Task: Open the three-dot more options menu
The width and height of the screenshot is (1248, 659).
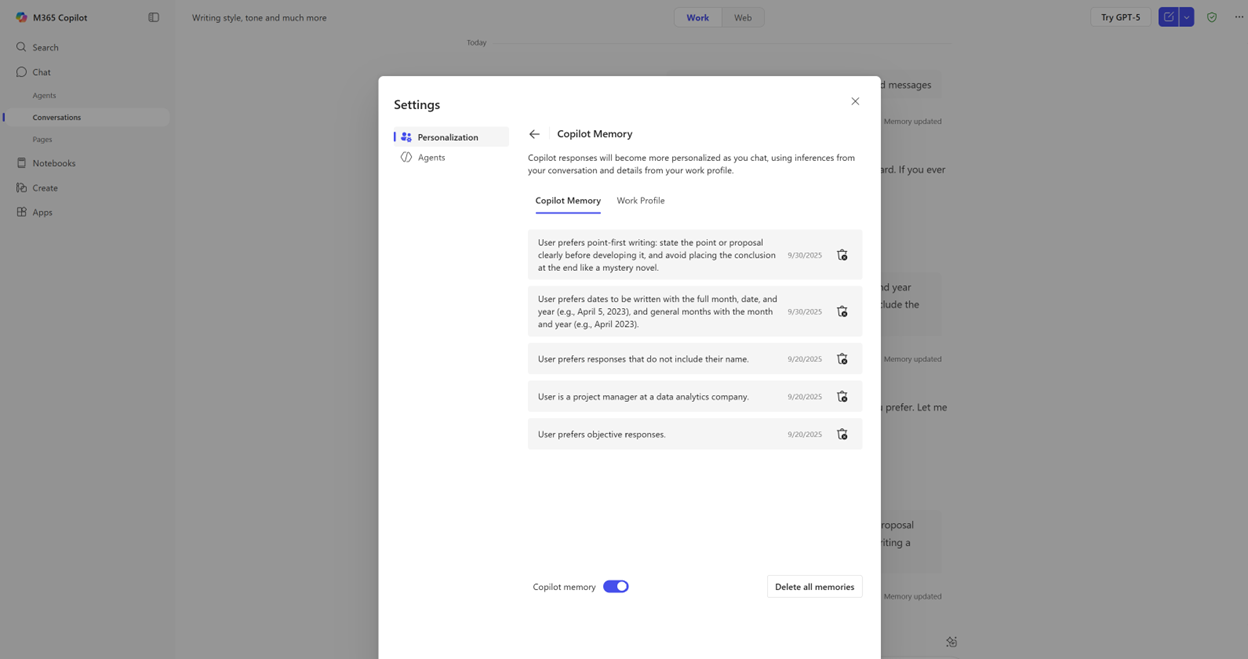Action: point(1239,17)
